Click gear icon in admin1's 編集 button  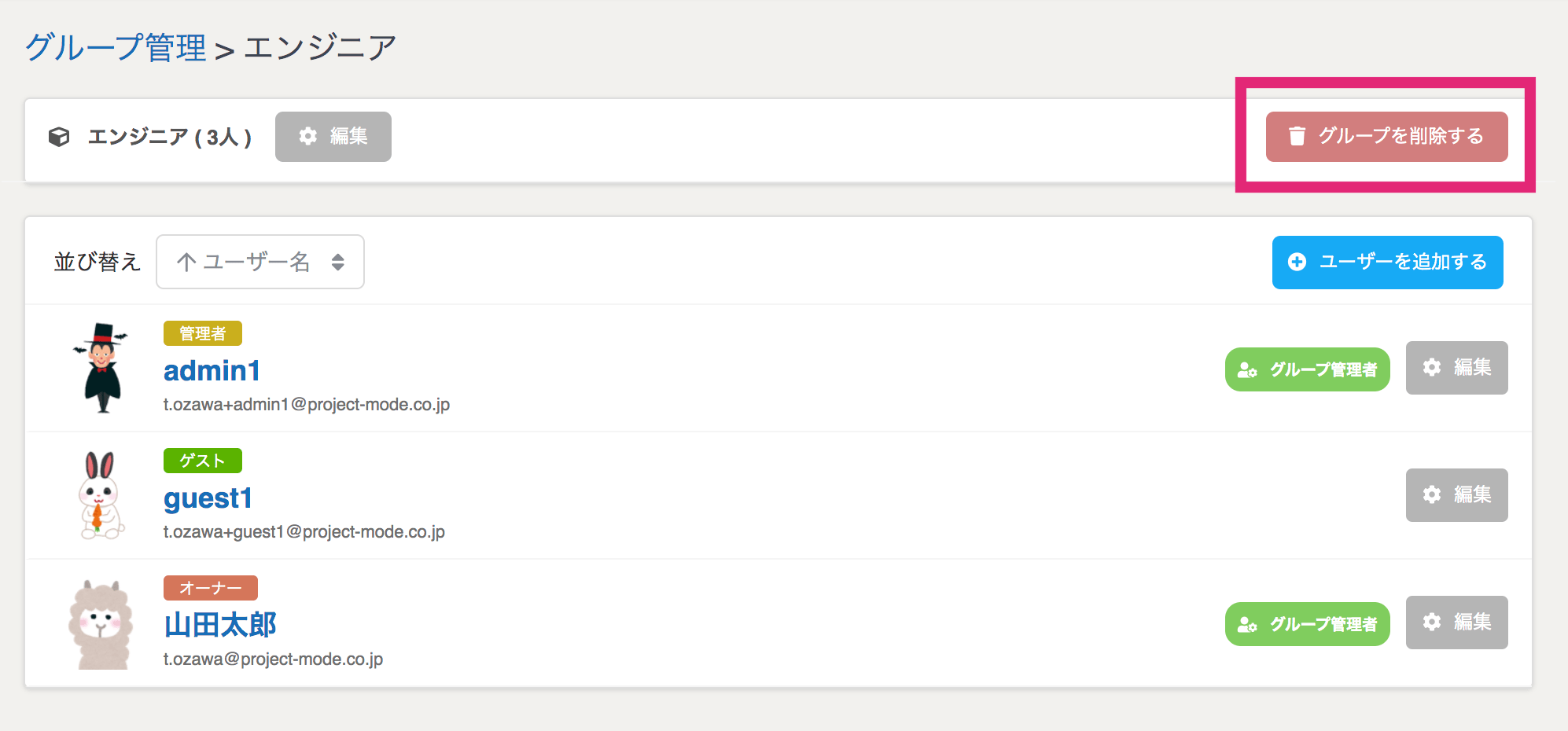(x=1432, y=367)
